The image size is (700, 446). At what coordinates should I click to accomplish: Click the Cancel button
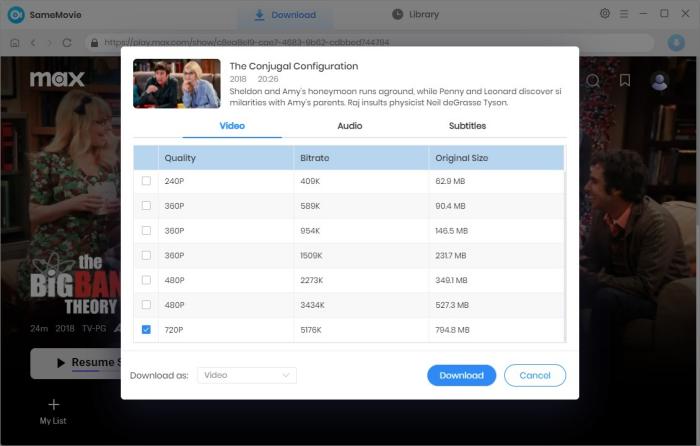click(x=535, y=375)
